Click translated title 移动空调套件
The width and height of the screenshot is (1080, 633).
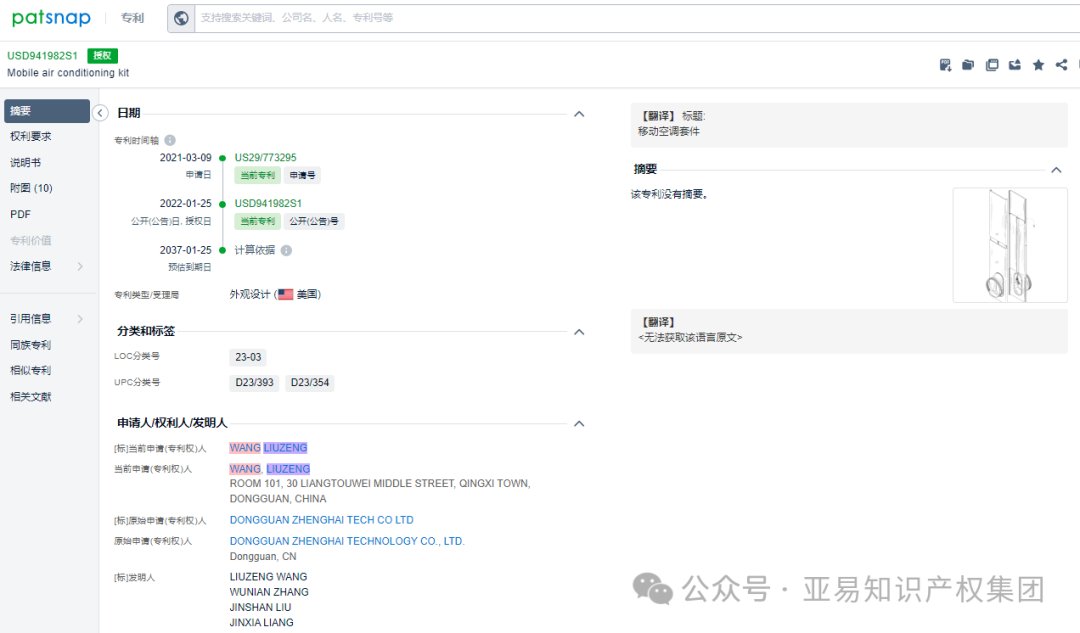(668, 132)
